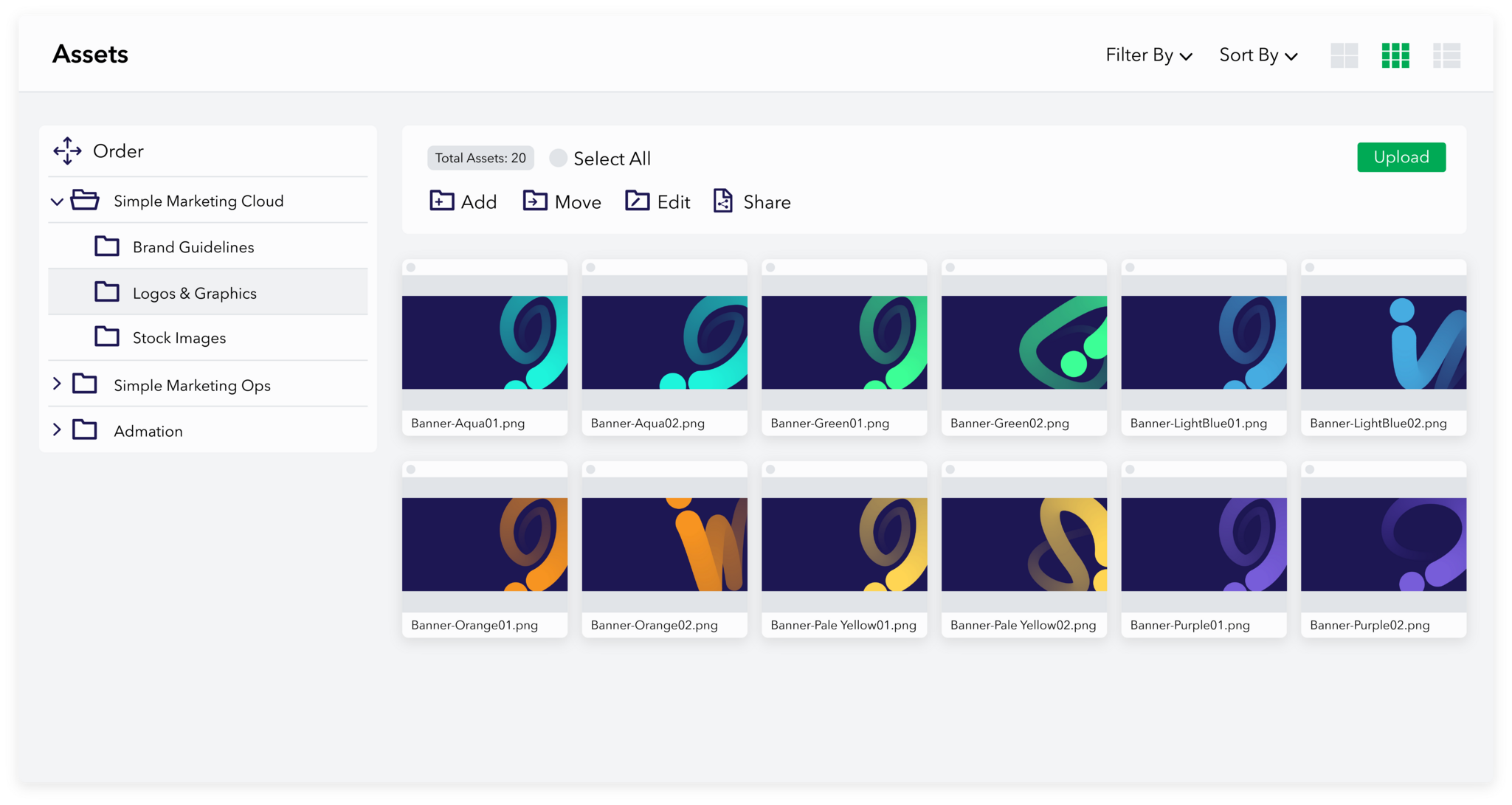This screenshot has height=805, width=1512.
Task: Open the Sort By dropdown
Action: (x=1257, y=55)
